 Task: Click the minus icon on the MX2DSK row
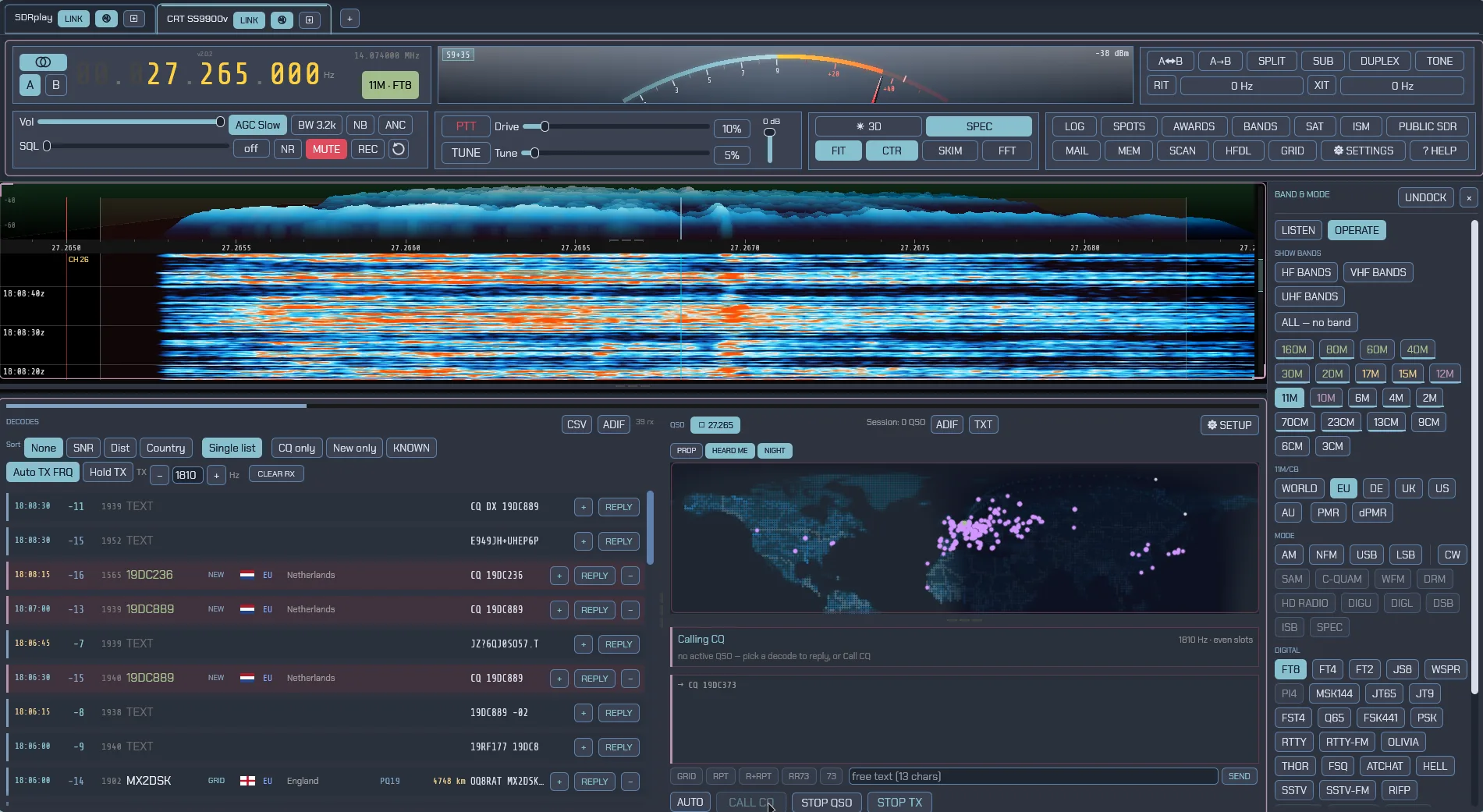point(630,782)
